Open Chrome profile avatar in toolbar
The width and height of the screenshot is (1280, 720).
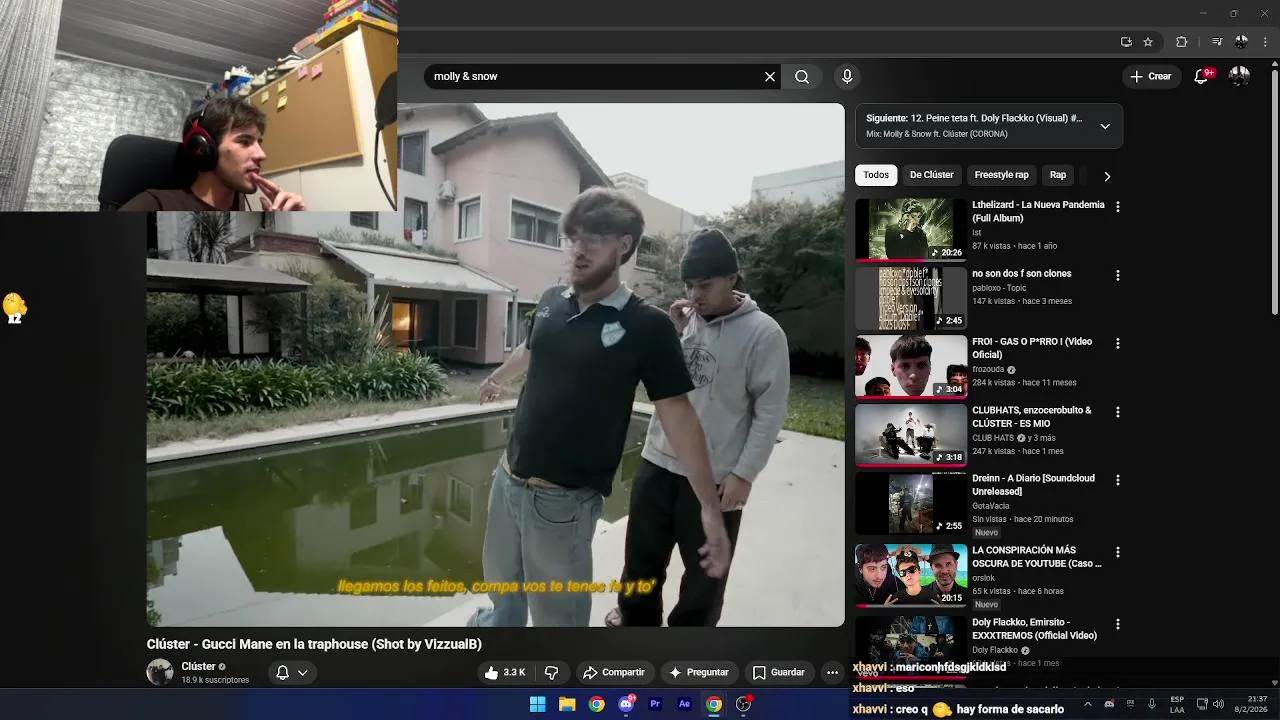tap(1241, 42)
